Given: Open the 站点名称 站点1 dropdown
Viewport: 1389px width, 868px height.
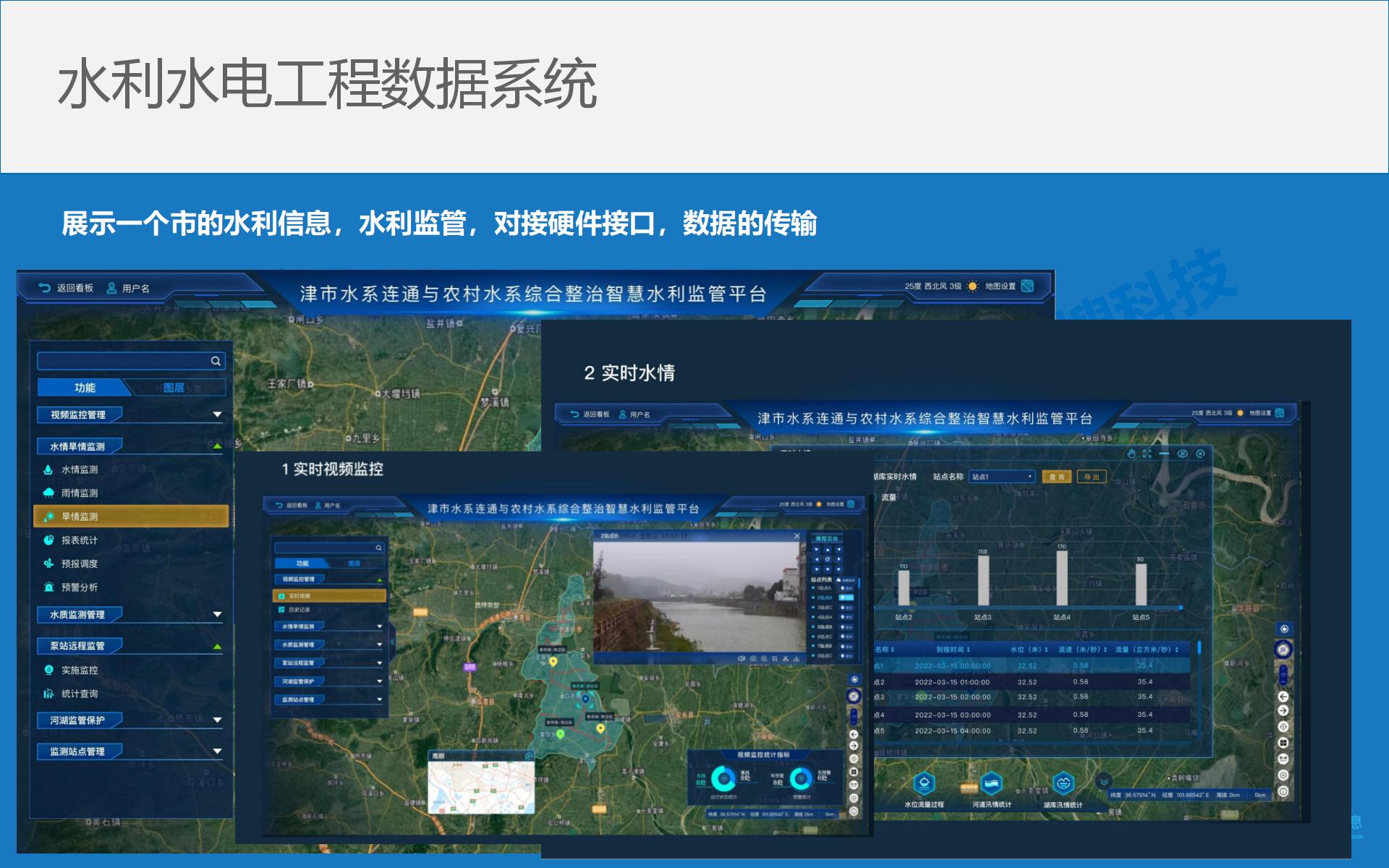Looking at the screenshot, I should (1002, 477).
